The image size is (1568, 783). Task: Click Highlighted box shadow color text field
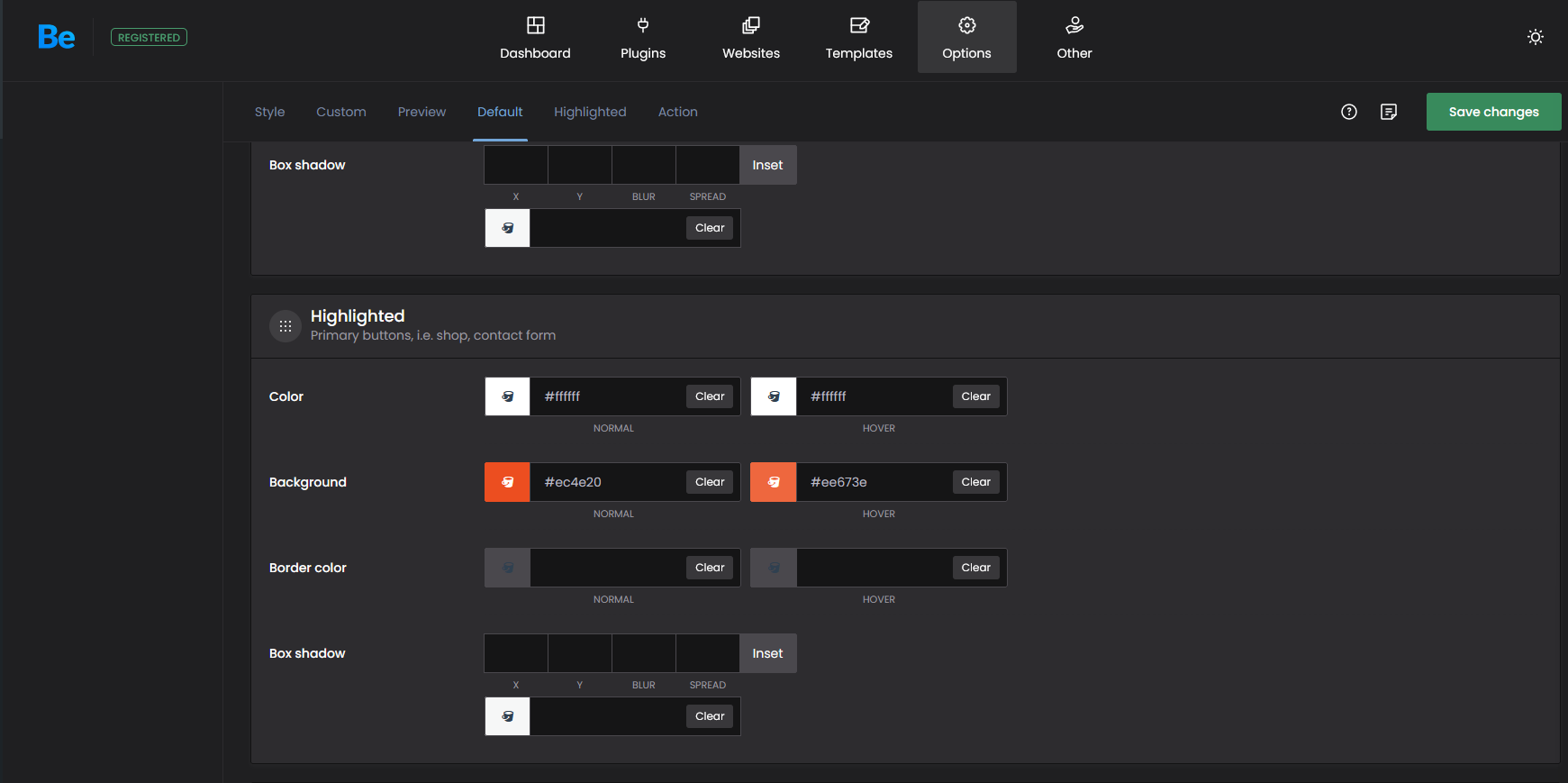click(608, 716)
